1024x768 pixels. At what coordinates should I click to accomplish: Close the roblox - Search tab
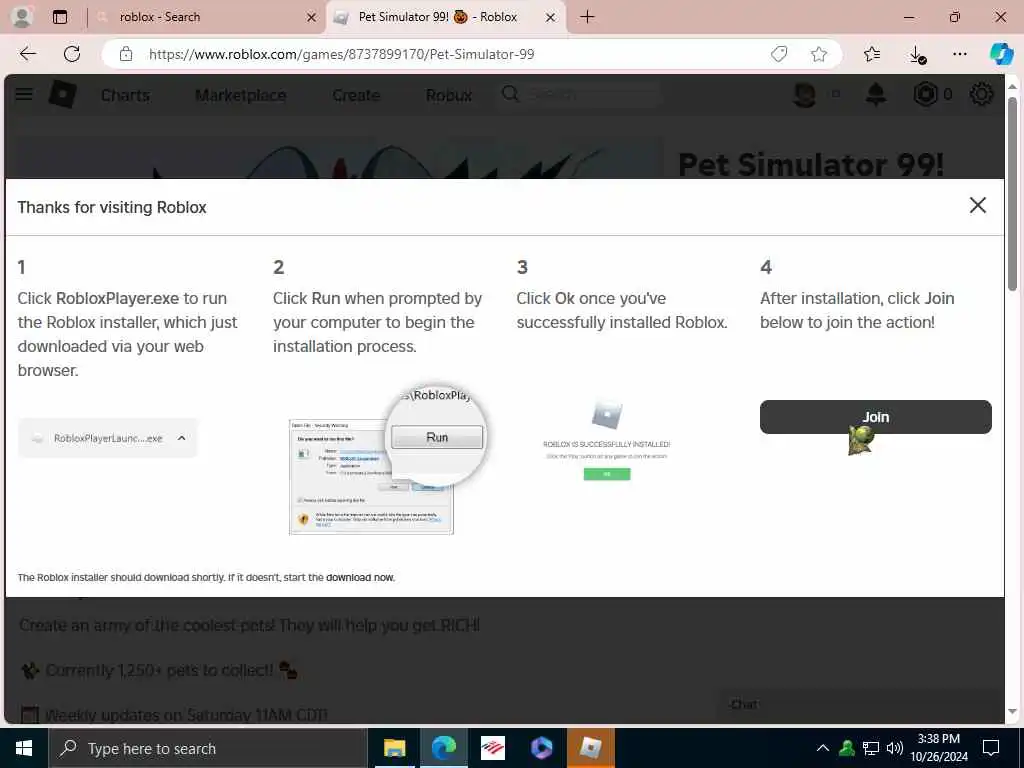(312, 18)
